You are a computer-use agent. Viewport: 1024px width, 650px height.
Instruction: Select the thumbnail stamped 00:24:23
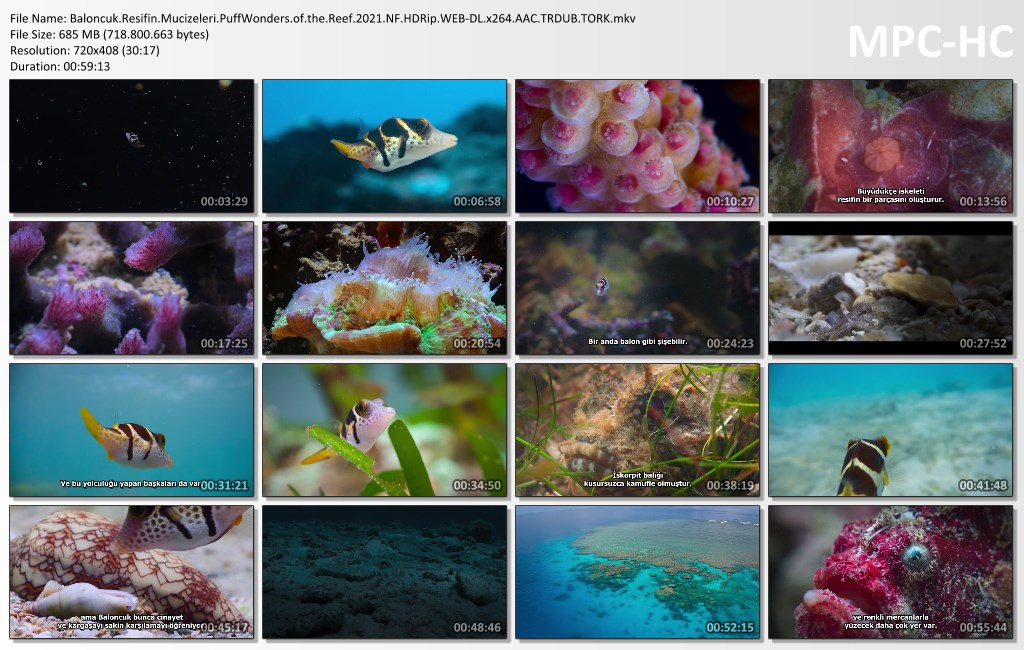[637, 288]
